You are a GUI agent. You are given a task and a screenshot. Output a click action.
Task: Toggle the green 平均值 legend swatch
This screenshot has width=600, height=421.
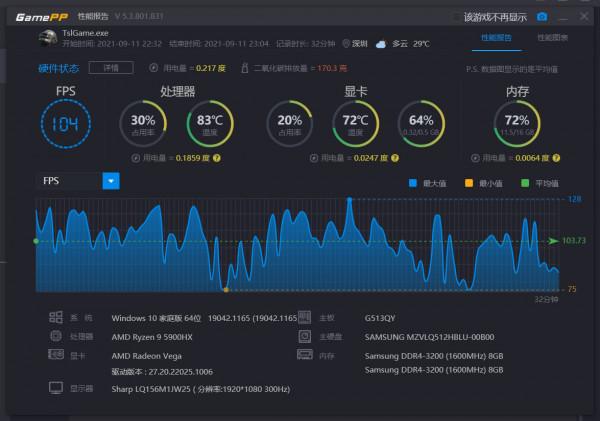coord(525,183)
